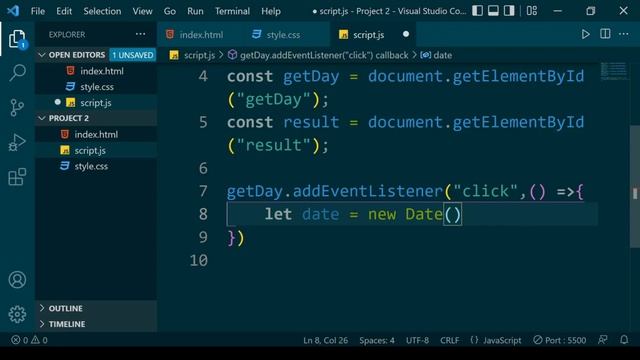Viewport: 640px width, 360px height.
Task: Select style.css under Open Editors
Action: pos(96,87)
